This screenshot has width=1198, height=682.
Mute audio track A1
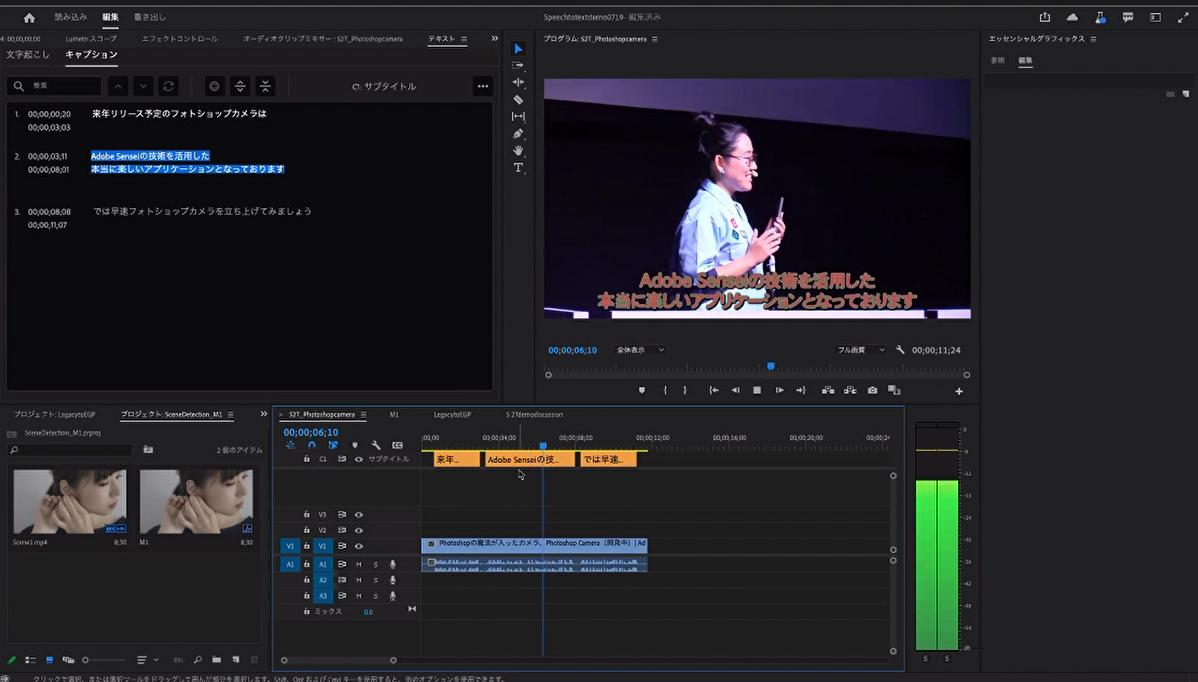tap(358, 564)
